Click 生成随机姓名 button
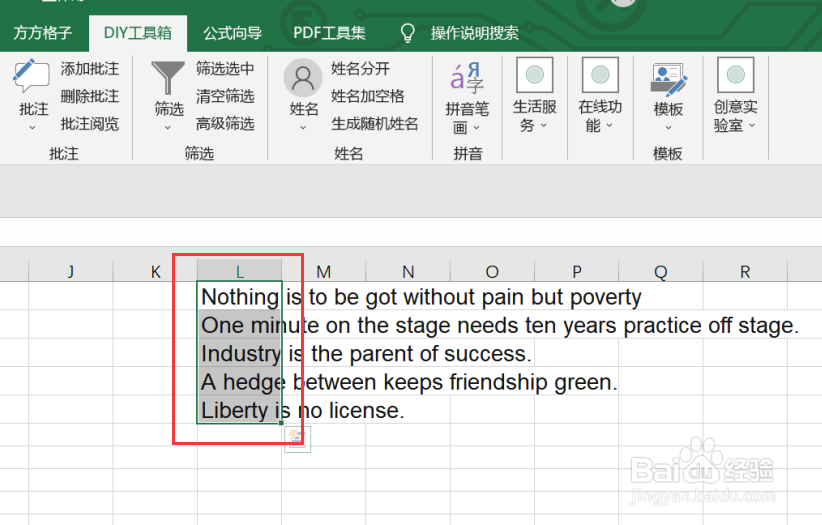Viewport: 822px width, 525px height. 374,124
